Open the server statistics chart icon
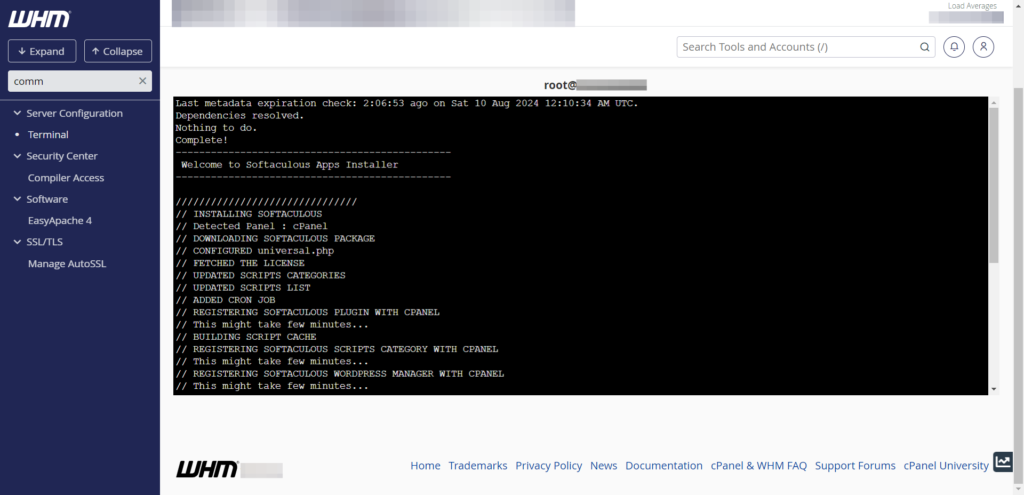 tap(1002, 462)
